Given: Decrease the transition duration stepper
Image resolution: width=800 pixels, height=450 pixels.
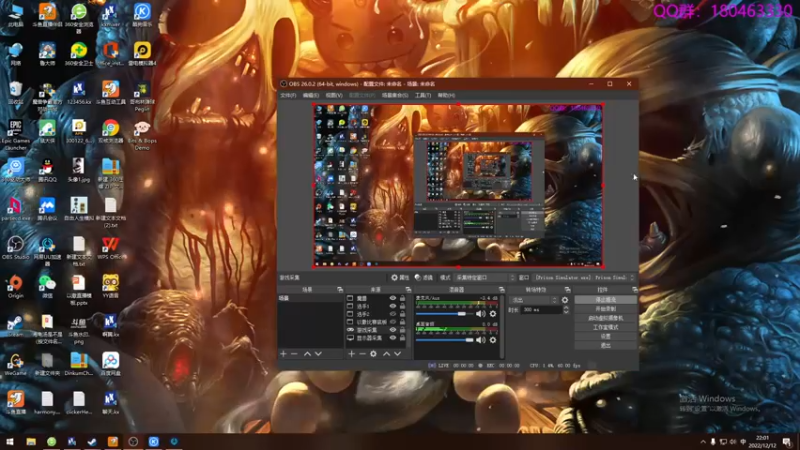Looking at the screenshot, I should point(566,312).
